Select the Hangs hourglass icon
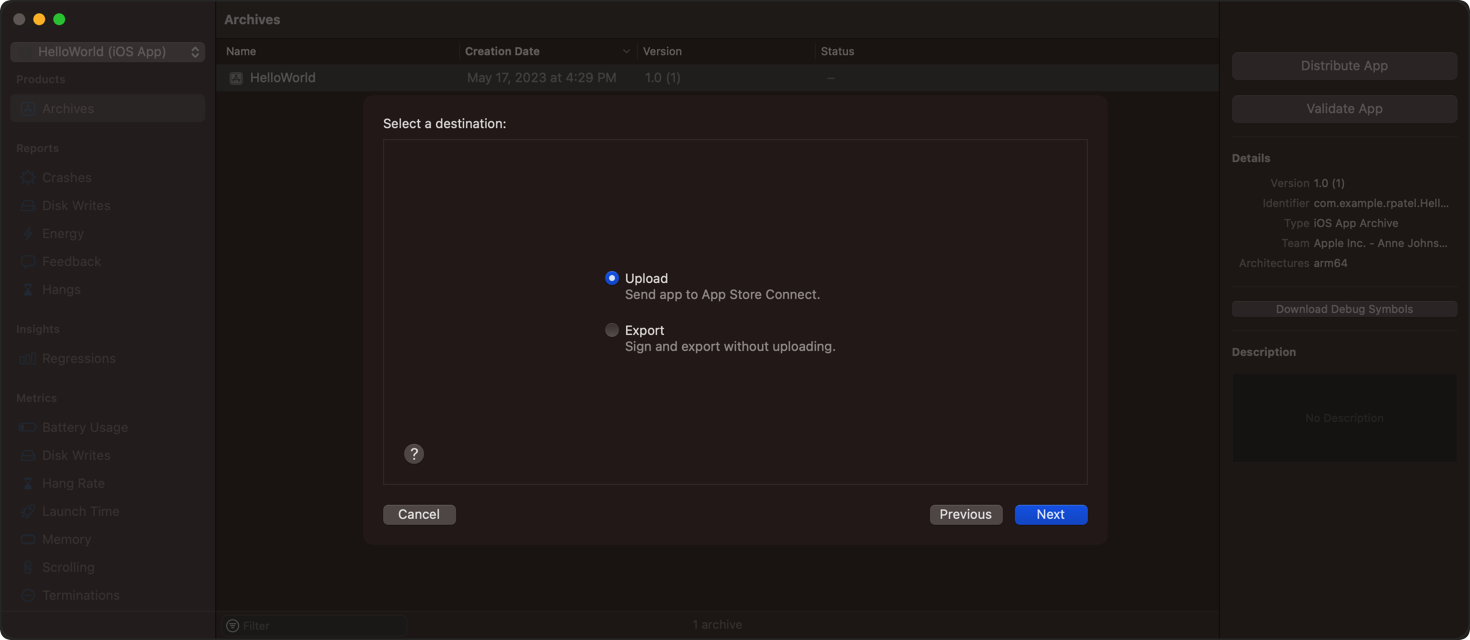Image resolution: width=1470 pixels, height=640 pixels. click(x=28, y=290)
